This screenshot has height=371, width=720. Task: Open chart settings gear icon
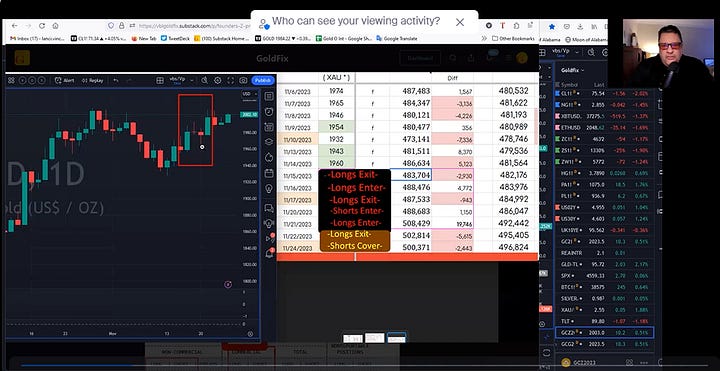point(218,80)
